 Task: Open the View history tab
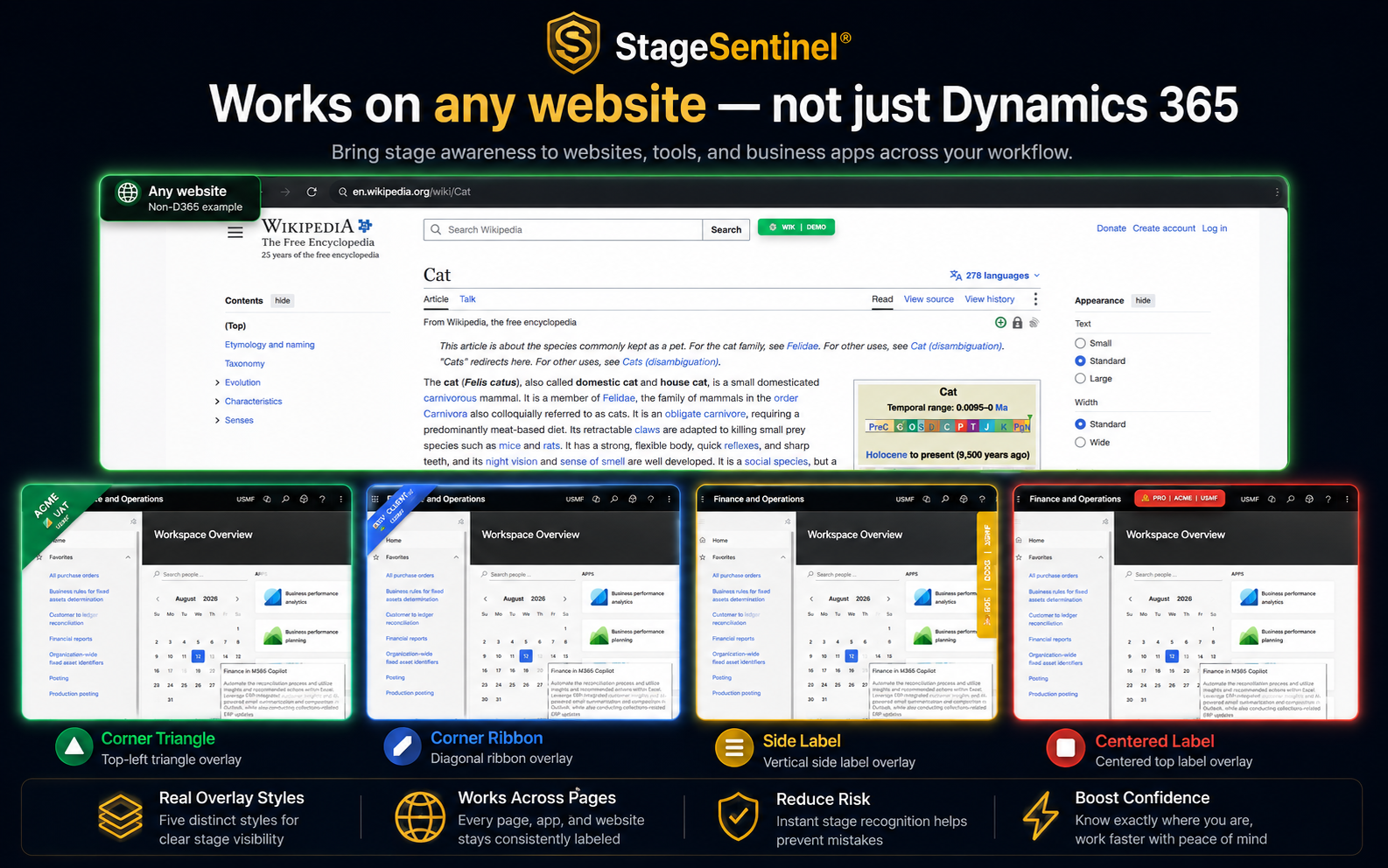click(x=990, y=299)
